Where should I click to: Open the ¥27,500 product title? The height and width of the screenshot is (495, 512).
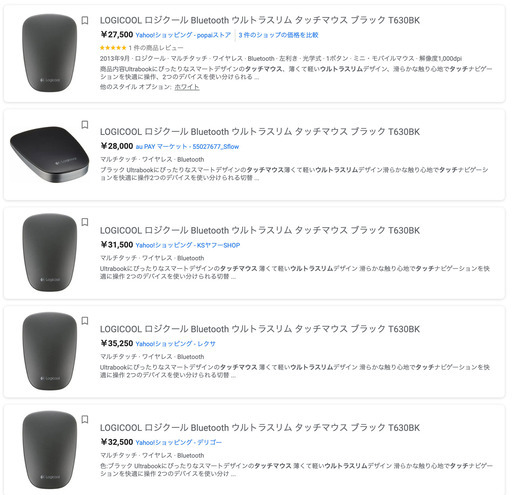260,20
